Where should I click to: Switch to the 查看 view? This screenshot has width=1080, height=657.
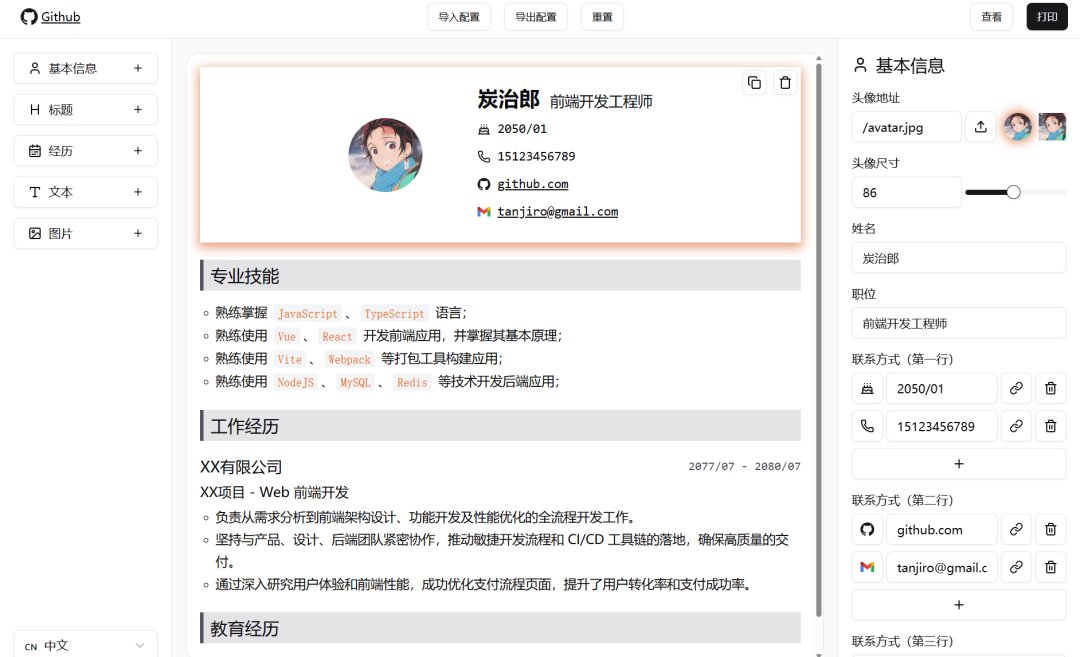tap(991, 17)
